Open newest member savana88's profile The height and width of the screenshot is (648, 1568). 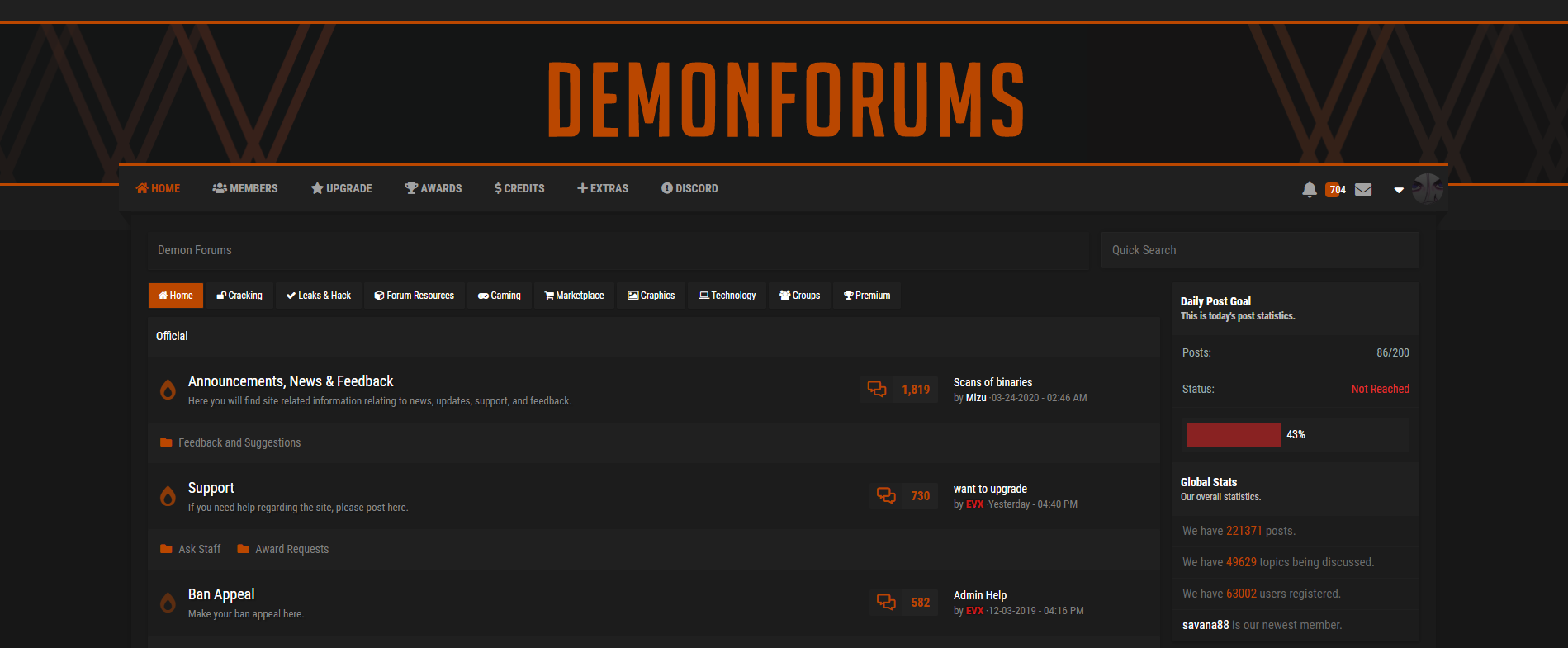(x=1206, y=625)
